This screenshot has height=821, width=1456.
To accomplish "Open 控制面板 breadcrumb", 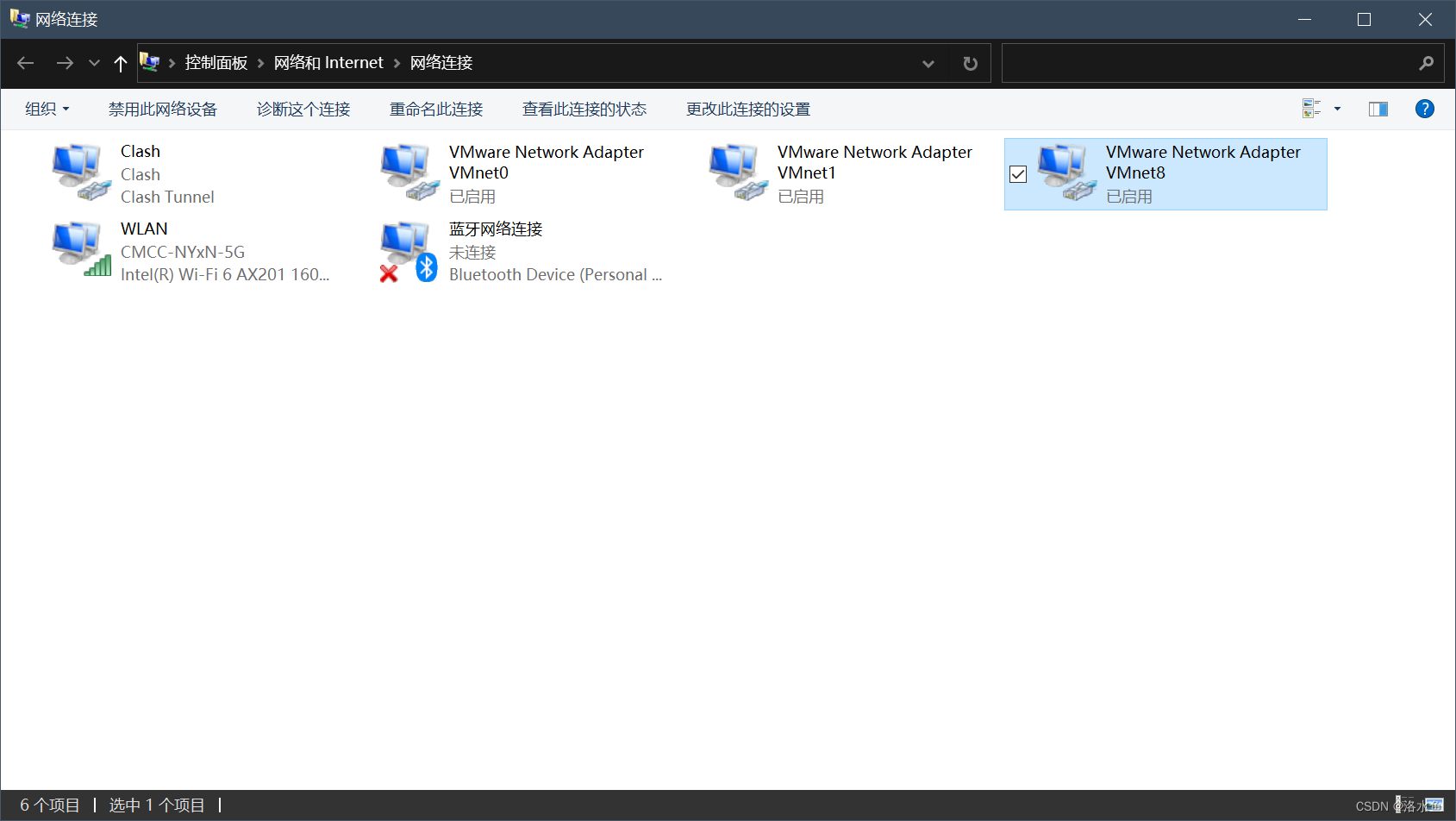I will pos(216,63).
